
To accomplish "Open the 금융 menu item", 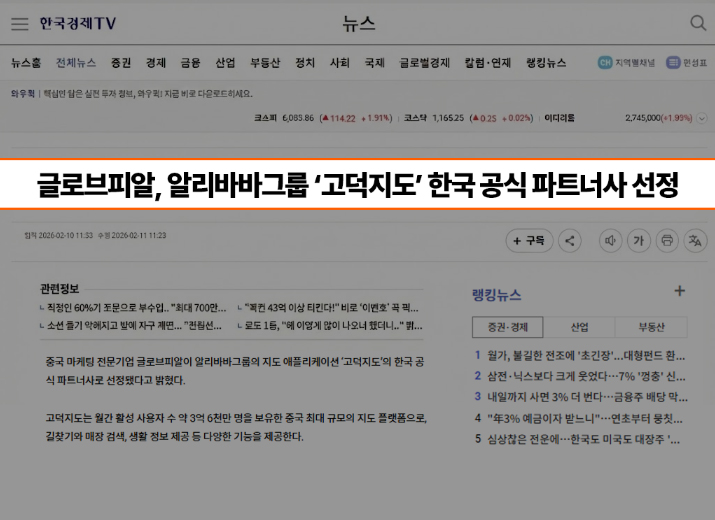I will pos(190,62).
